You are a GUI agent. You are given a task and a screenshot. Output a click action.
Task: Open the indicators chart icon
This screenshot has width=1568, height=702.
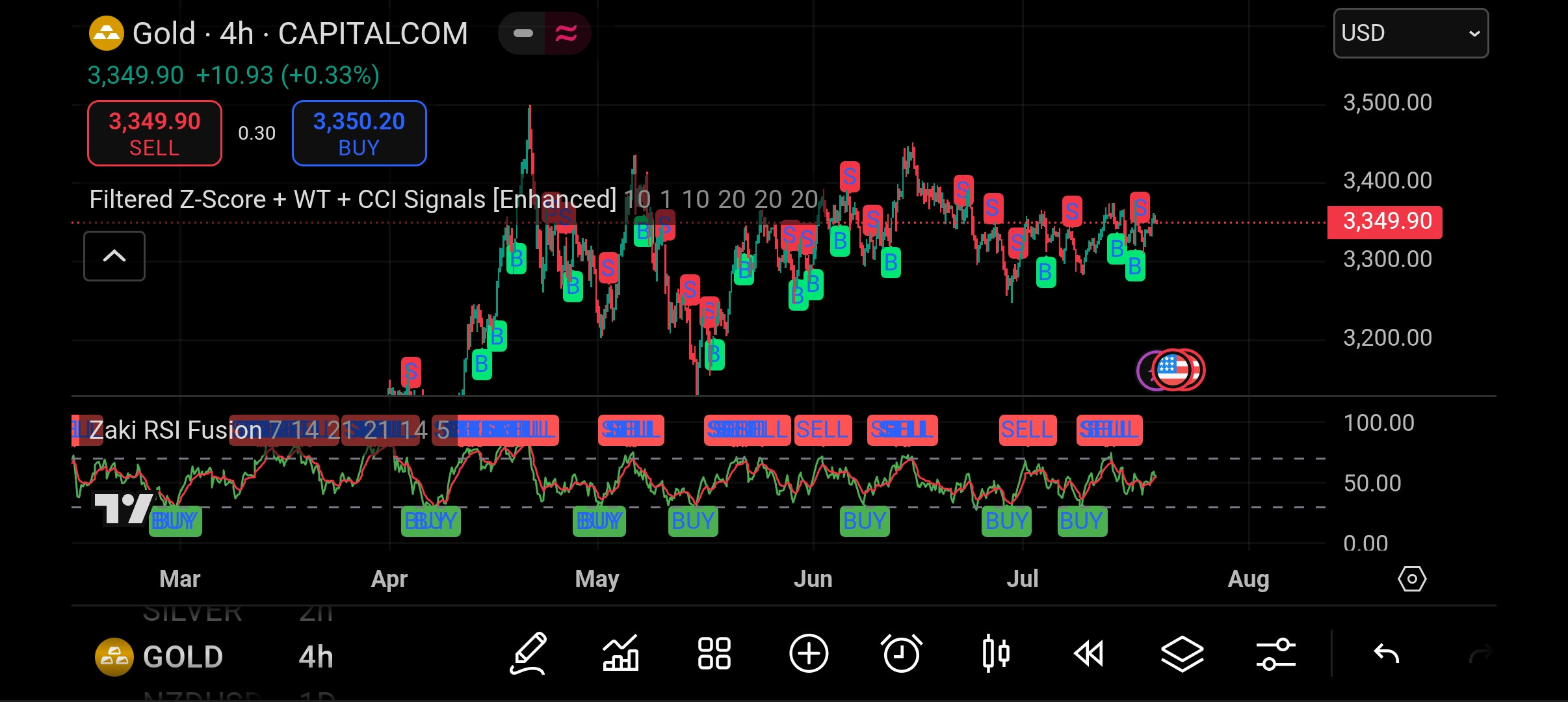[621, 653]
